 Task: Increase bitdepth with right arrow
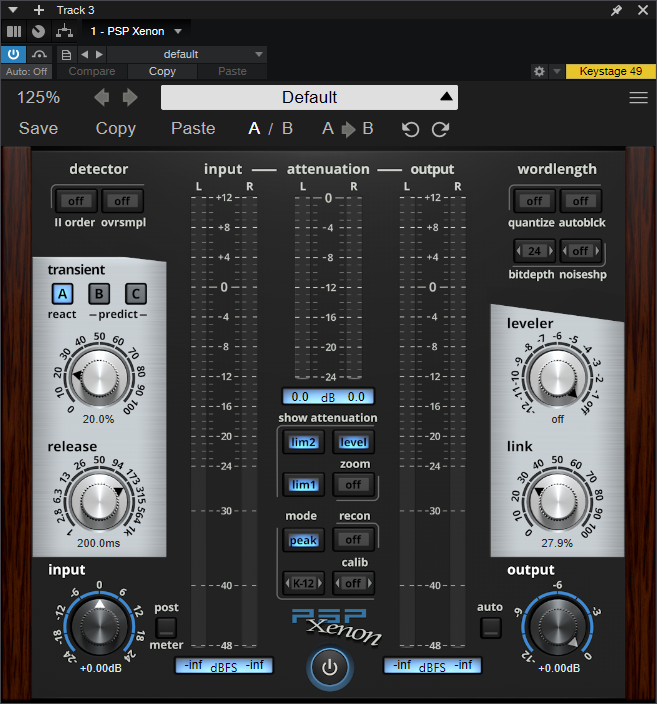551,251
